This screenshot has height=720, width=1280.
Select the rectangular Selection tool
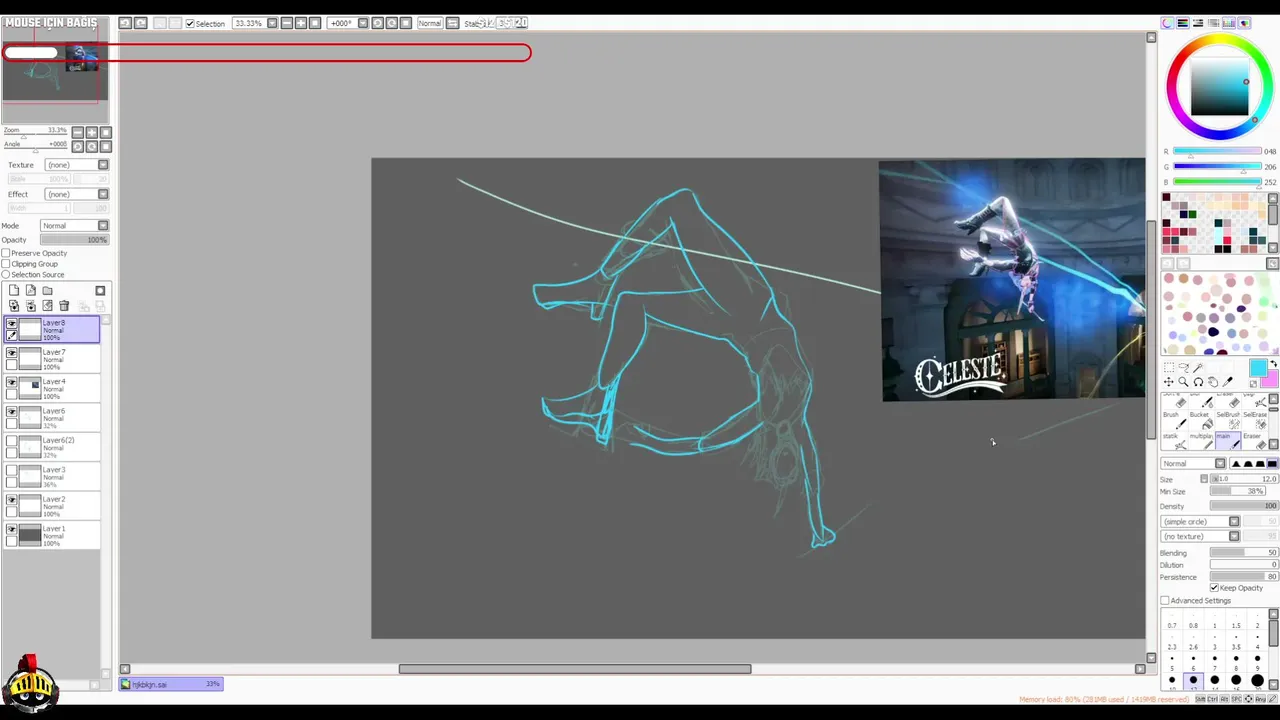1169,367
